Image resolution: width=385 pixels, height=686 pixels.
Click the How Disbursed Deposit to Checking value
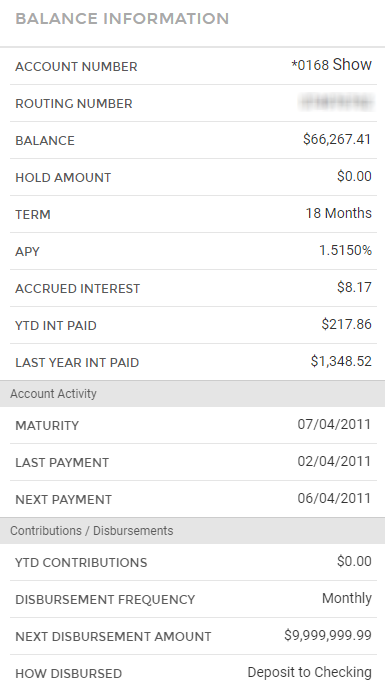tap(309, 672)
